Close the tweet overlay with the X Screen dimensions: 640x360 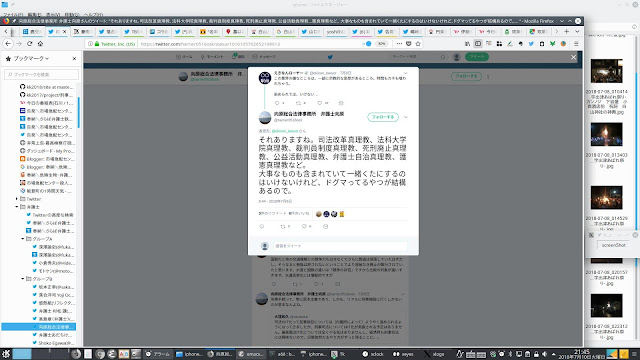tap(573, 57)
